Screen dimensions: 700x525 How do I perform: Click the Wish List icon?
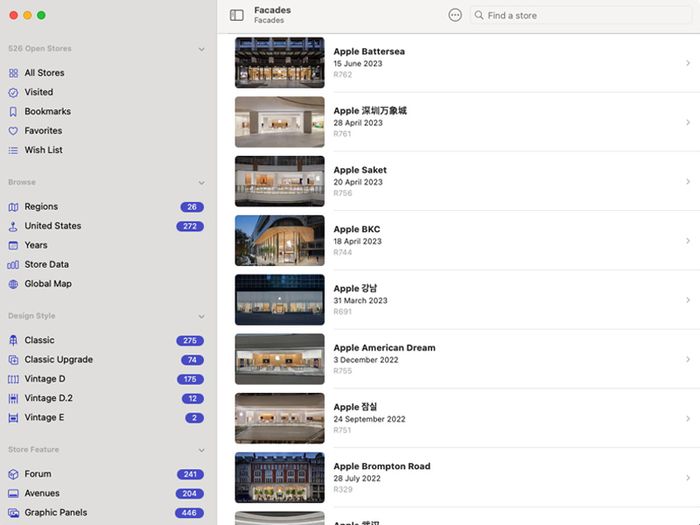coord(13,150)
